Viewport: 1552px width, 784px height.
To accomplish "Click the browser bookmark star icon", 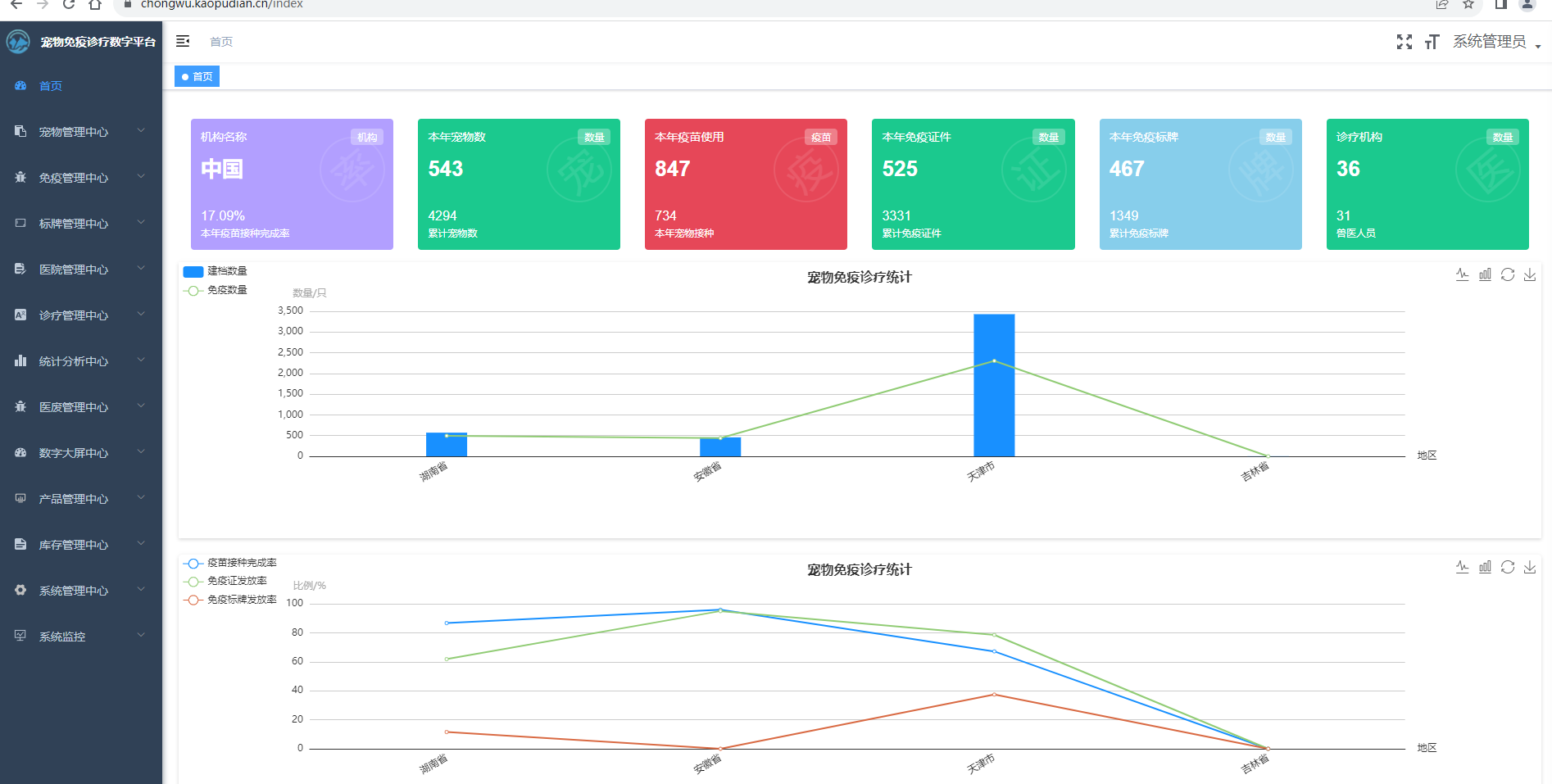I will tap(1468, 4).
